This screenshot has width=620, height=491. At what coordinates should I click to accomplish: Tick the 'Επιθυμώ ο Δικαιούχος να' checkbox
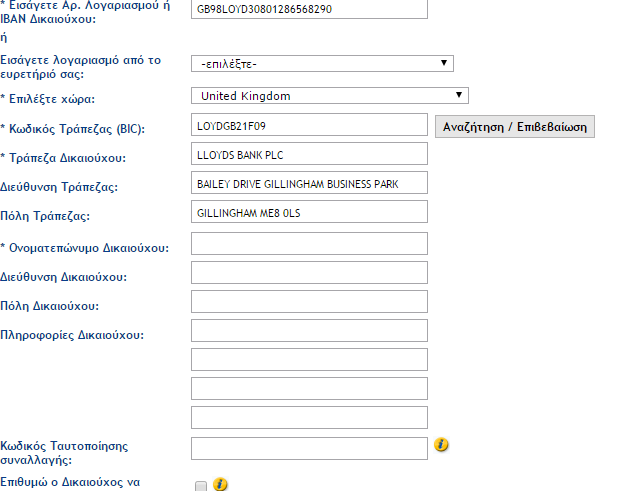201,486
